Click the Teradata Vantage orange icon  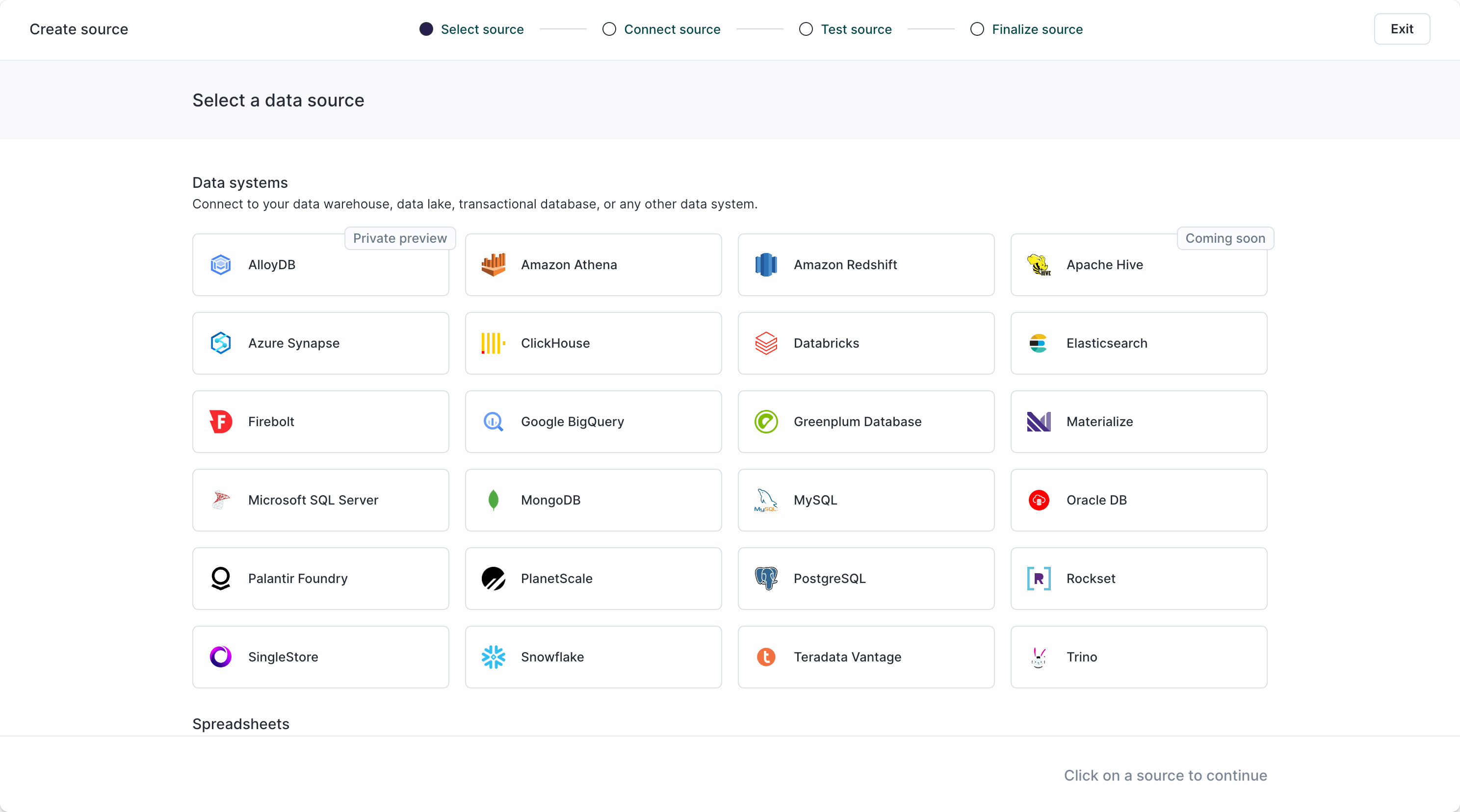click(x=766, y=657)
